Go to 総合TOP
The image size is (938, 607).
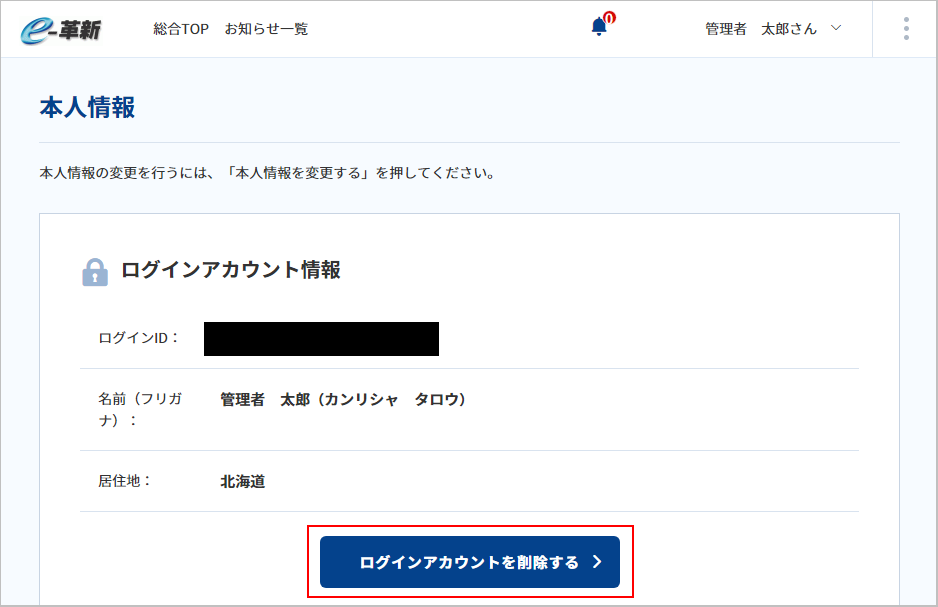[x=181, y=29]
